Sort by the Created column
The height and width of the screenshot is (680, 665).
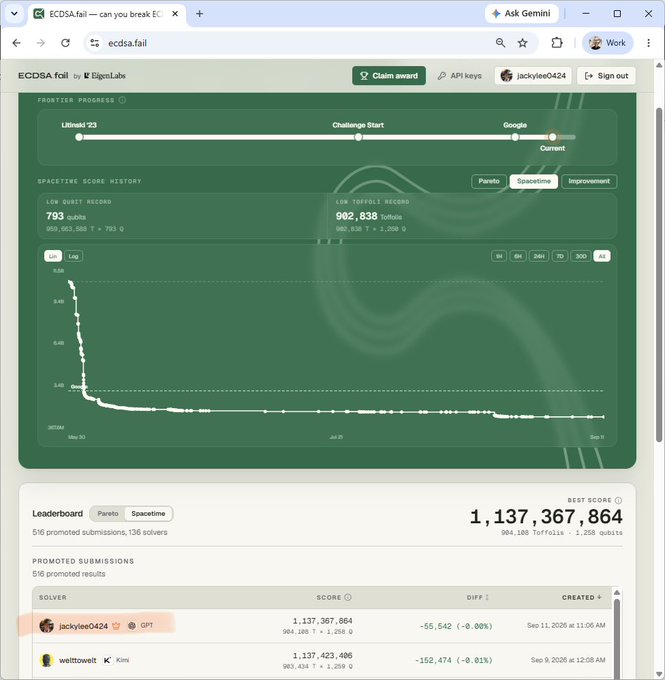(582, 598)
